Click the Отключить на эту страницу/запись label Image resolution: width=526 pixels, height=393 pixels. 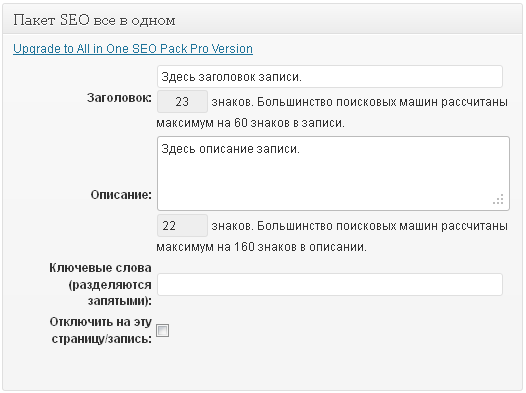coord(101,330)
